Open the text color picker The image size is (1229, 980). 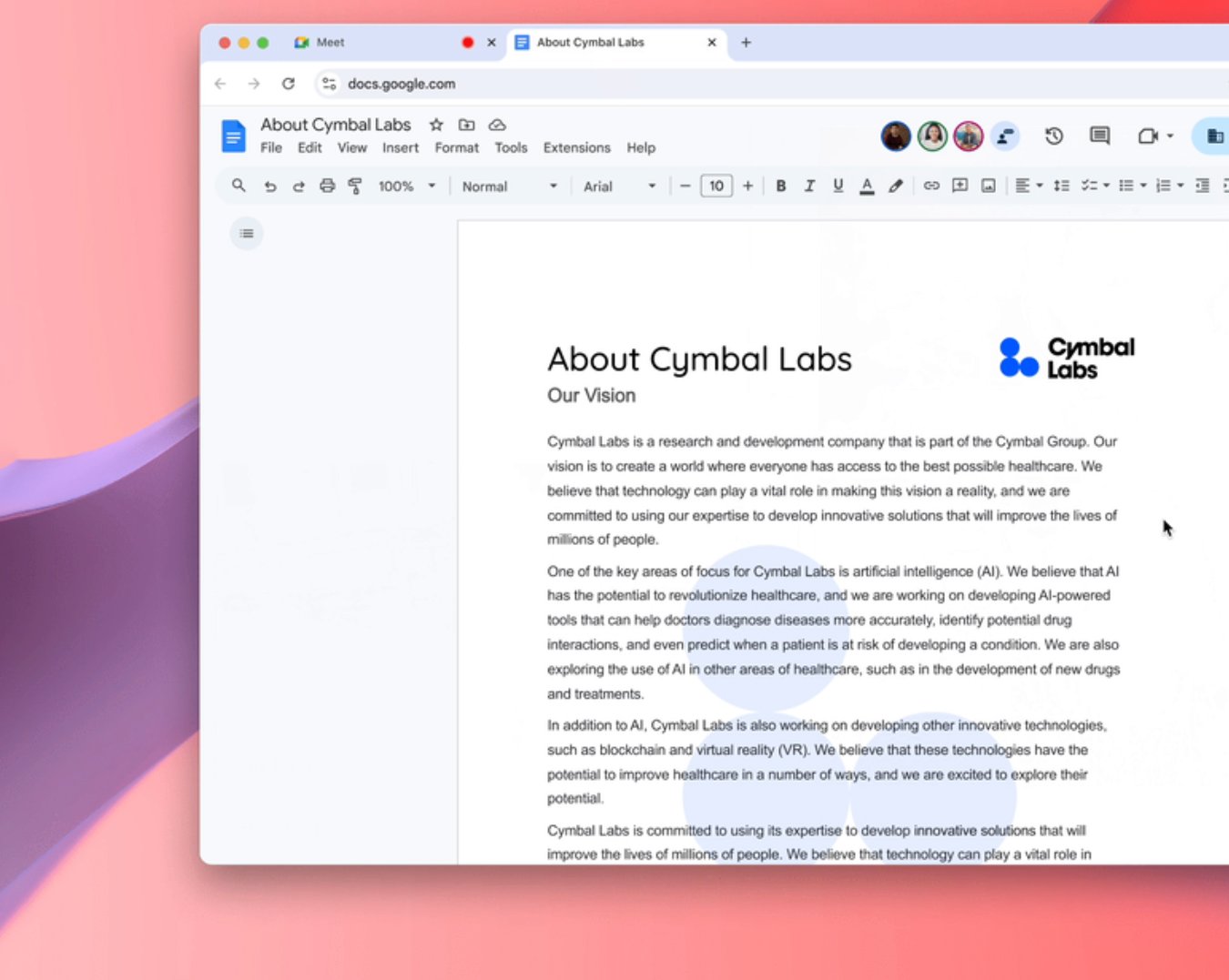pyautogui.click(x=867, y=186)
